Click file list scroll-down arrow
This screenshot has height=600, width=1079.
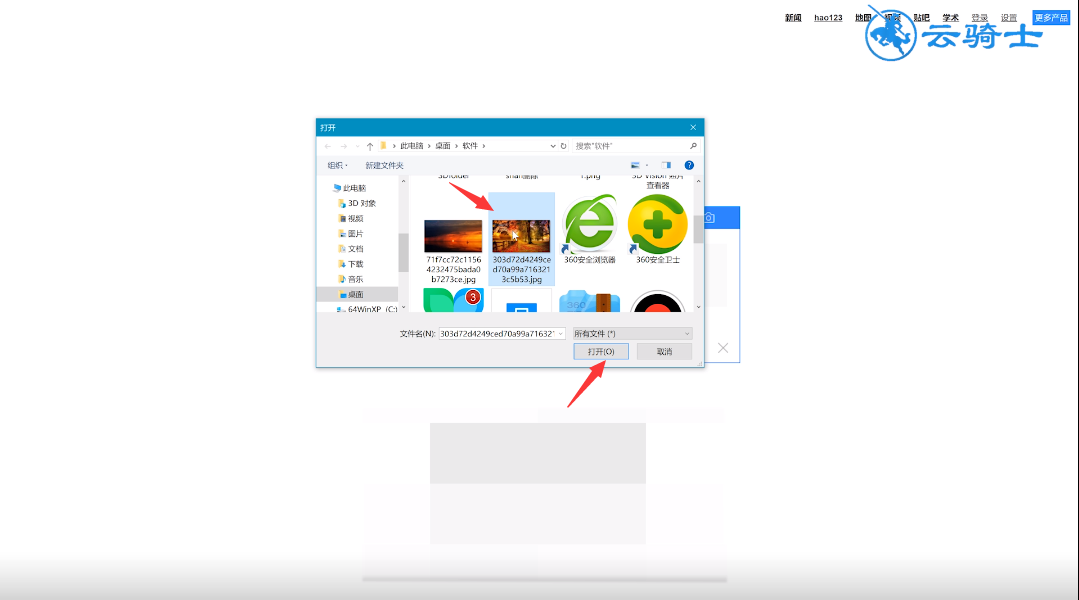(x=698, y=307)
